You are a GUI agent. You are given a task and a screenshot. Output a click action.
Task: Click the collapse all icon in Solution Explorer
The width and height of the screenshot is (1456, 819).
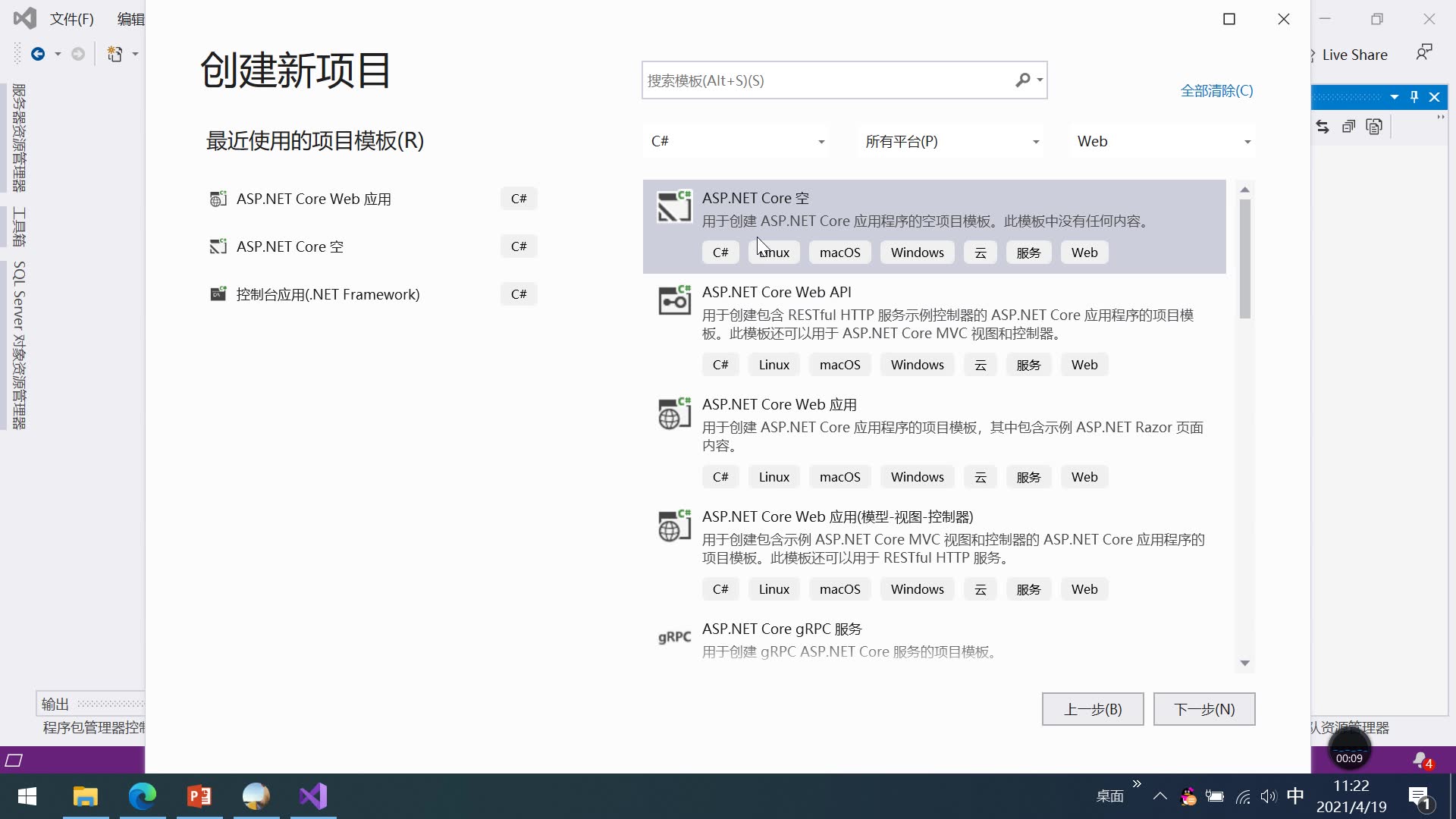(1348, 127)
